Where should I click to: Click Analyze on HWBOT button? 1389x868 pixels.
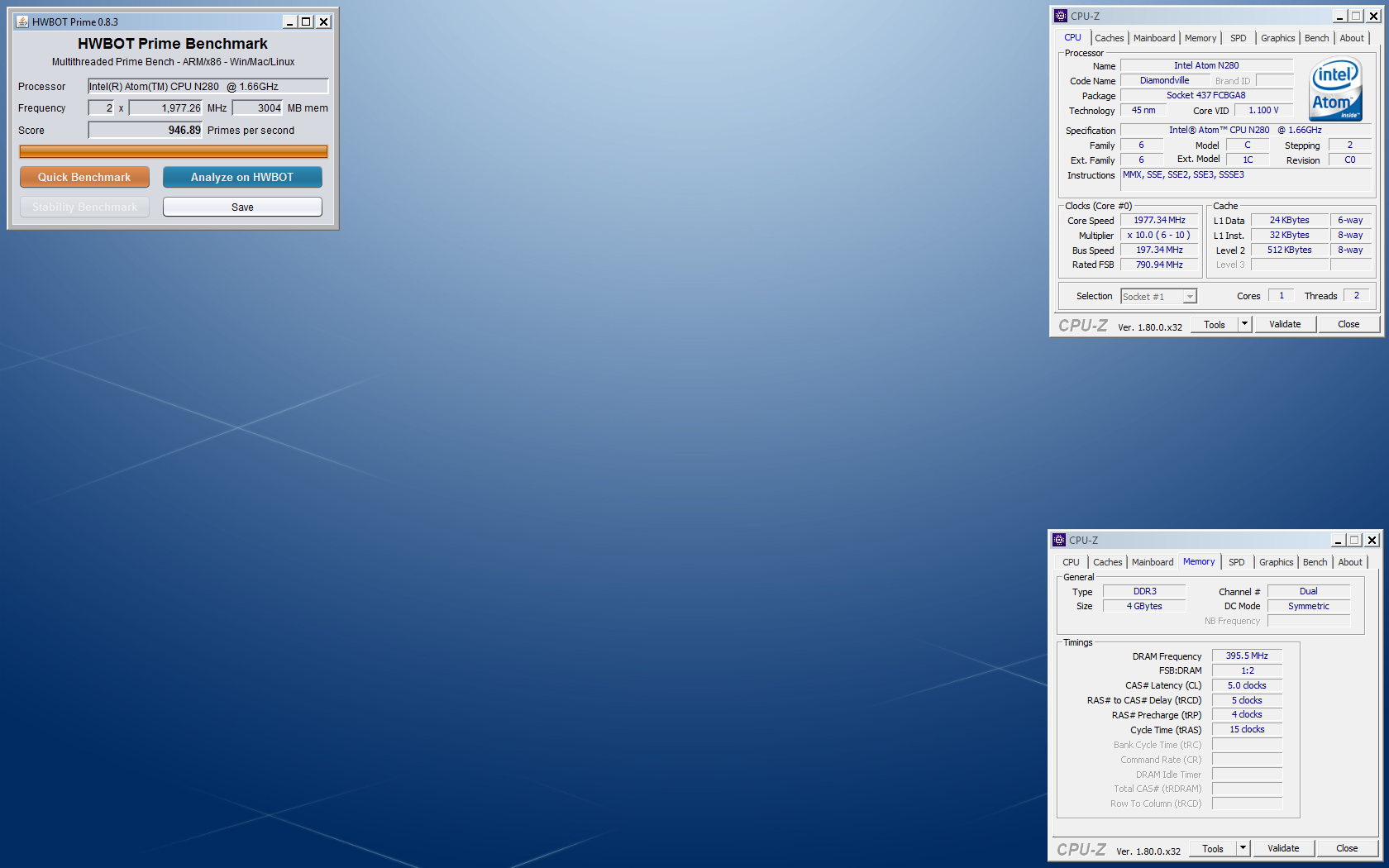click(x=242, y=177)
